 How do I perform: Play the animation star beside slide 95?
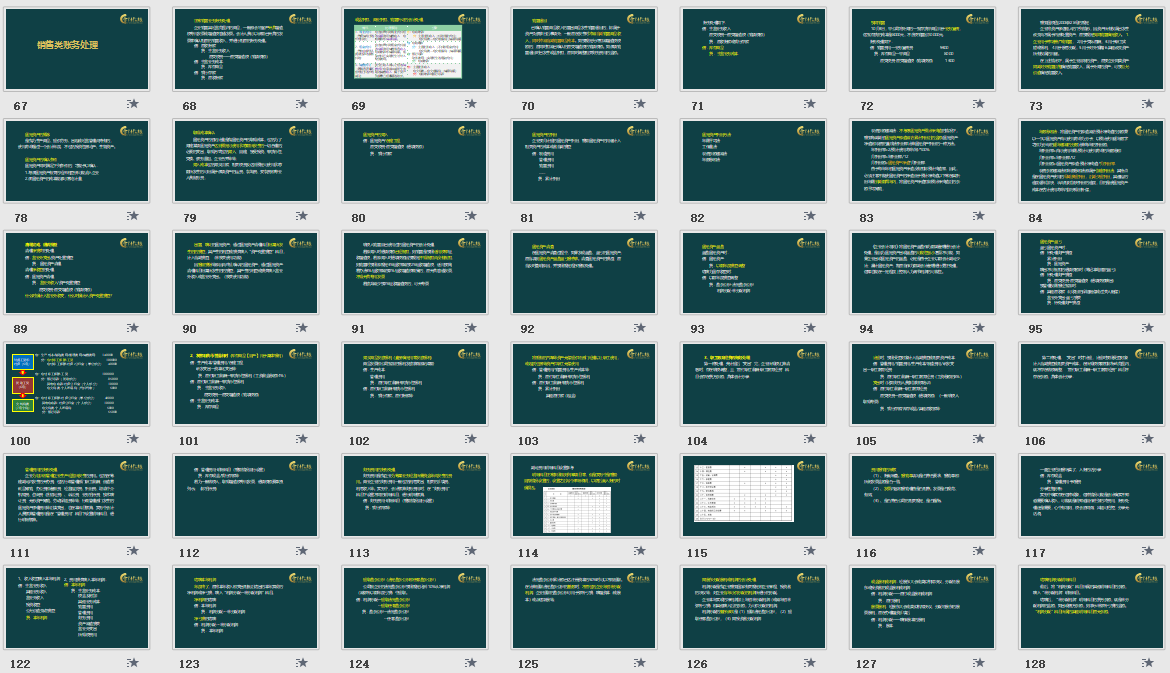tap(1148, 328)
